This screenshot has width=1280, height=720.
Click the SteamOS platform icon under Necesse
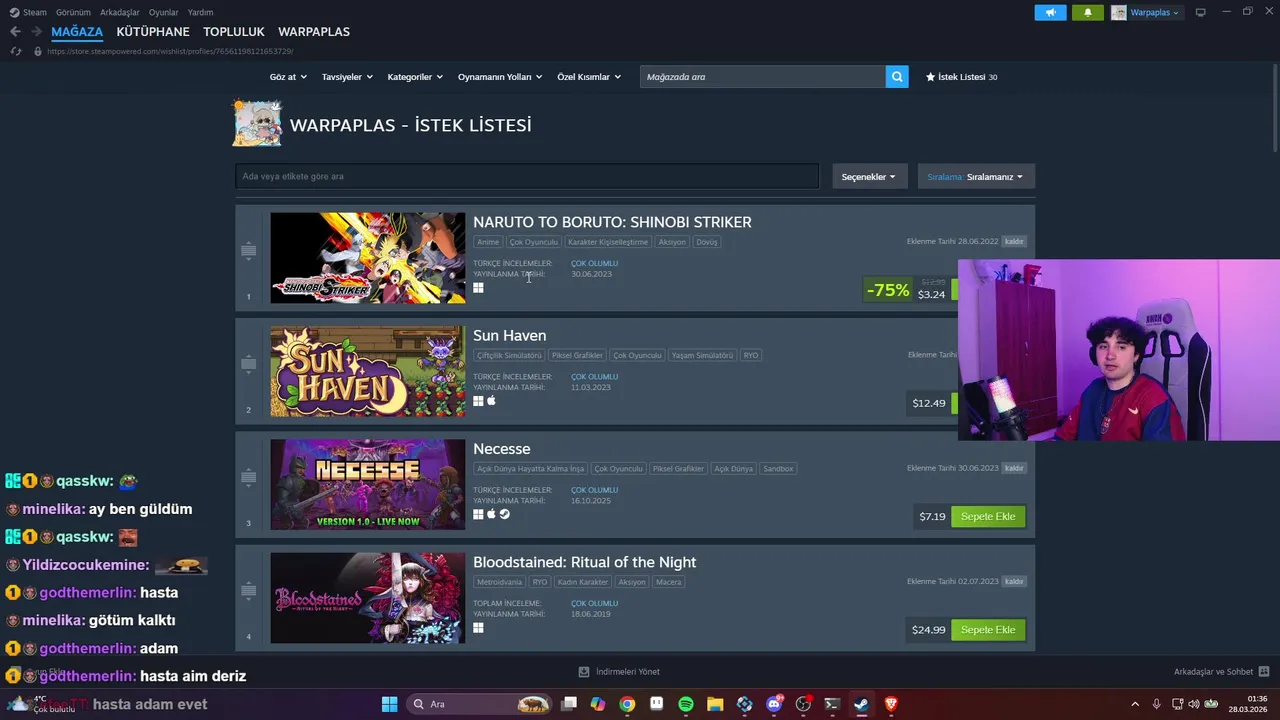tap(504, 514)
